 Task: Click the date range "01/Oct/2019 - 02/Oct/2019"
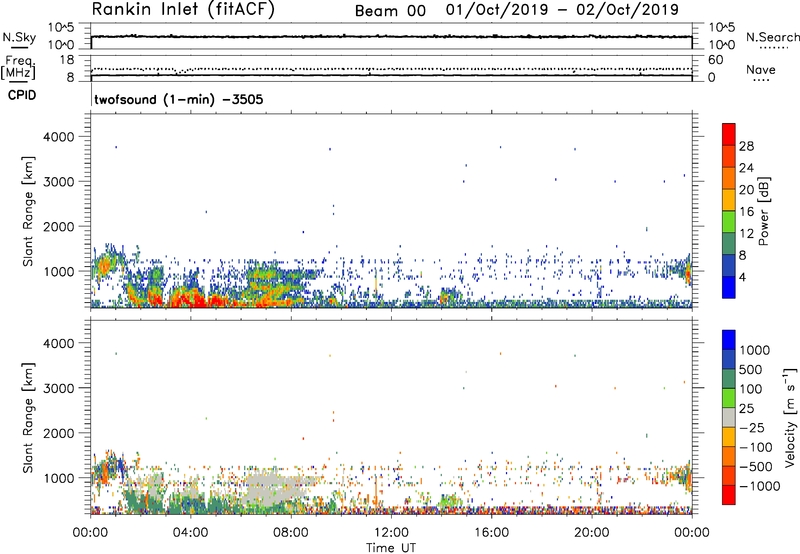(562, 10)
